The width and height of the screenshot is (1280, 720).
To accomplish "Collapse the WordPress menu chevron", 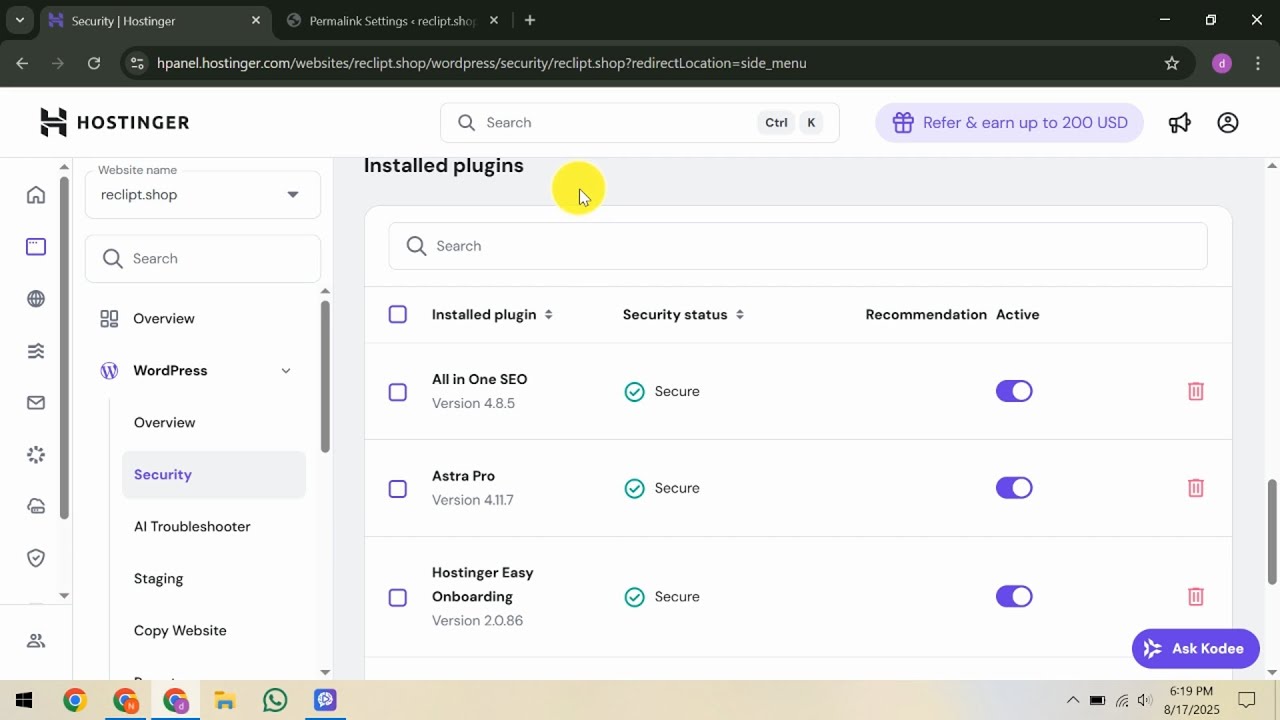I will [286, 371].
